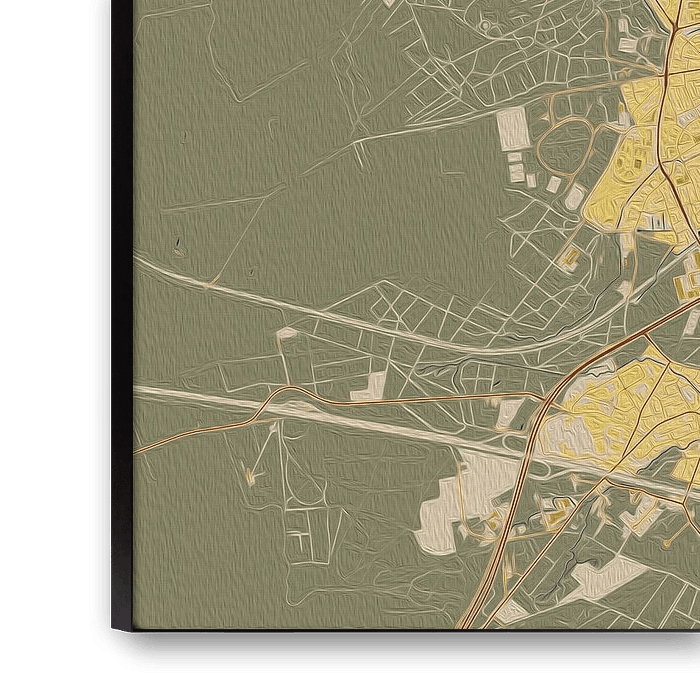Select the cream rectangular block near the oval road
700x700 pixels.
point(513,129)
